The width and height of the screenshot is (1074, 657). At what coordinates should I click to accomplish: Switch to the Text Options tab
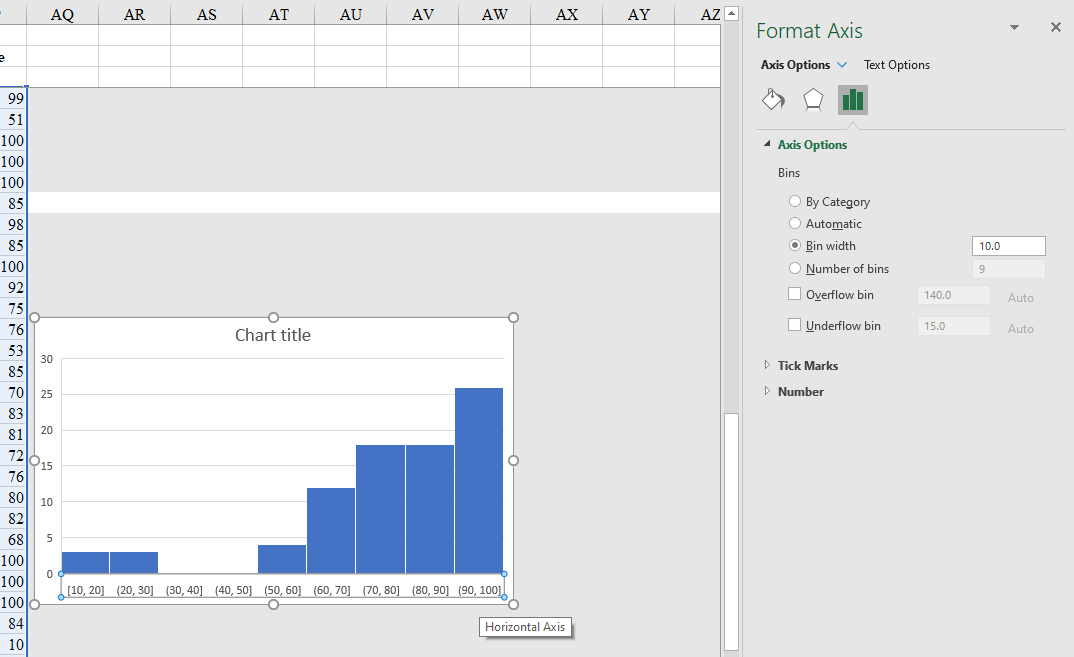[x=896, y=64]
